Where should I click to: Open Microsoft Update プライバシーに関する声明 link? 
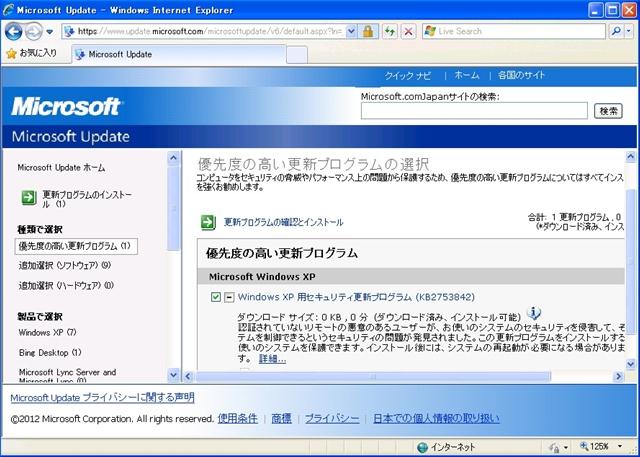102,397
